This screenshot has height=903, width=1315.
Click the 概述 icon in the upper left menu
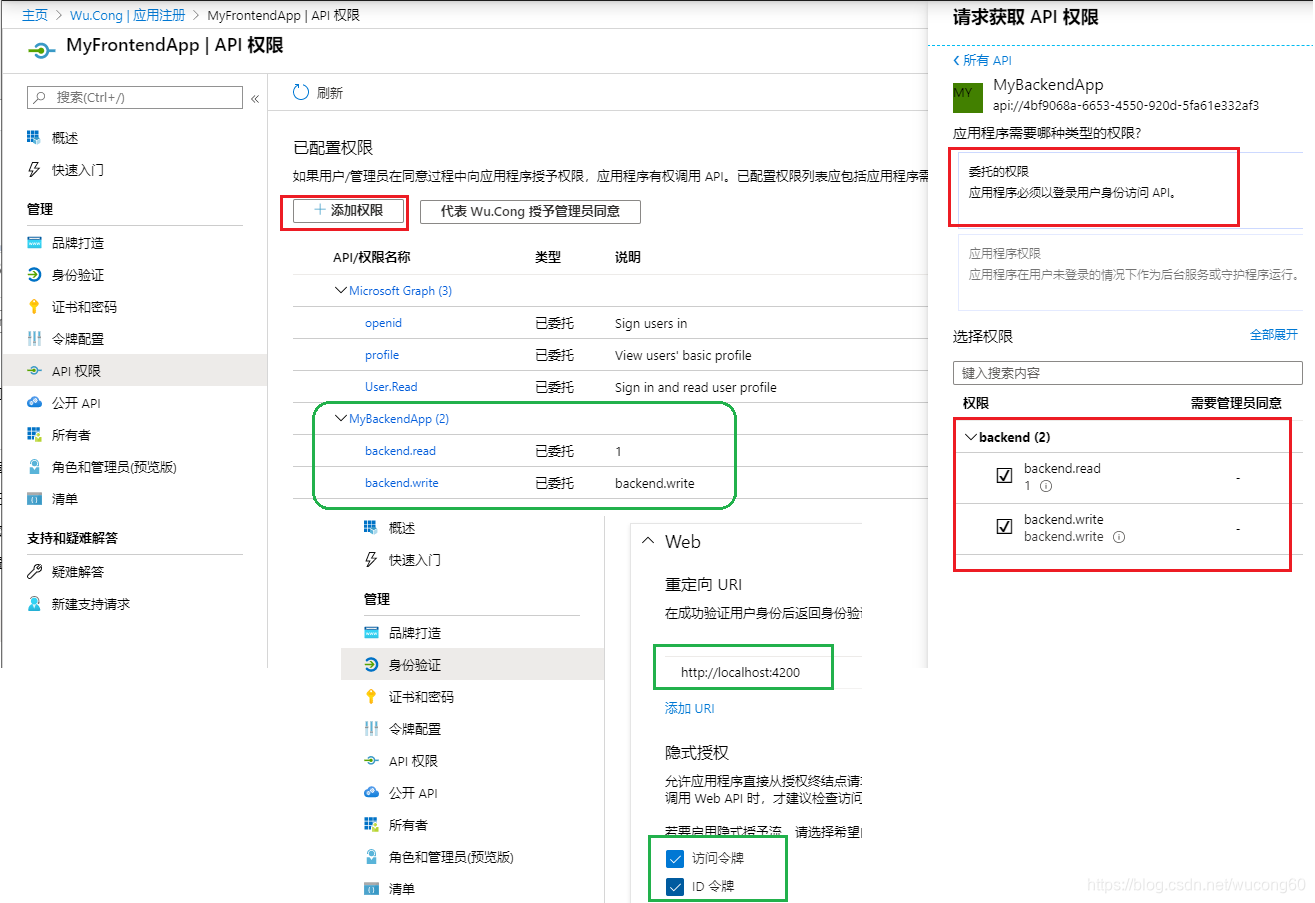(x=34, y=137)
